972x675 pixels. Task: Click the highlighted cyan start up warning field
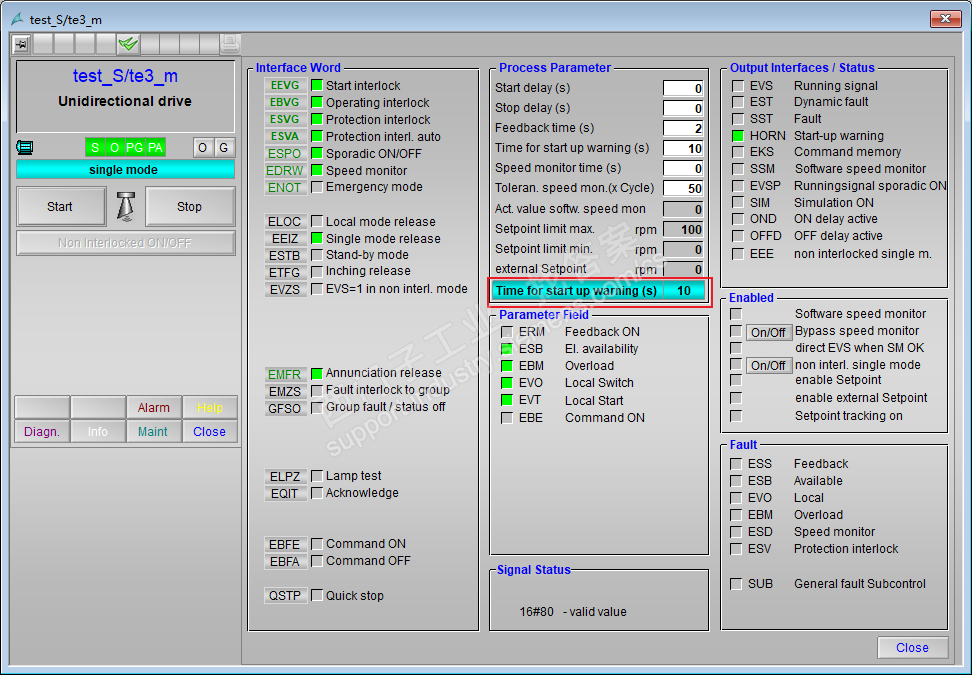click(x=599, y=291)
